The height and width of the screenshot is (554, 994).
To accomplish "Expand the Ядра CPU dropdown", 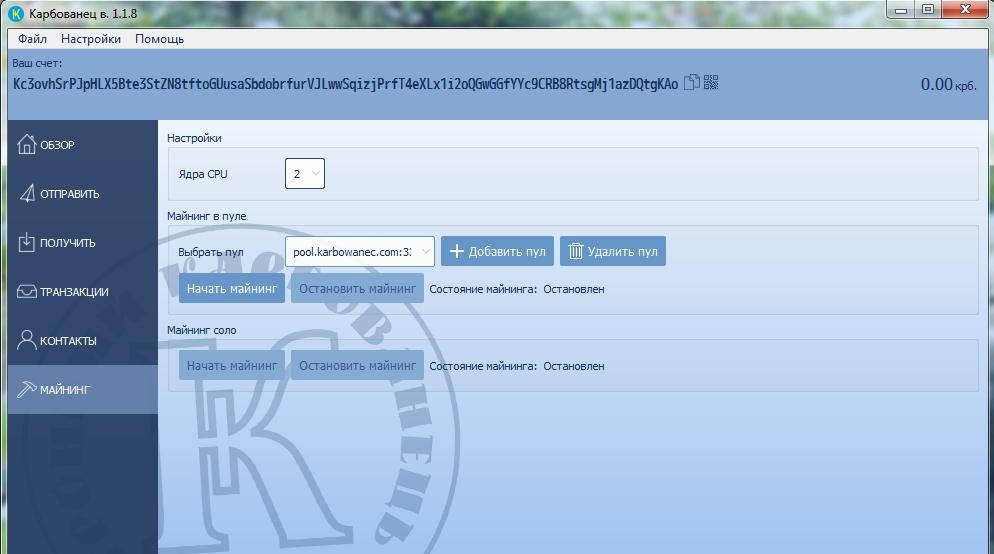I will tap(305, 174).
